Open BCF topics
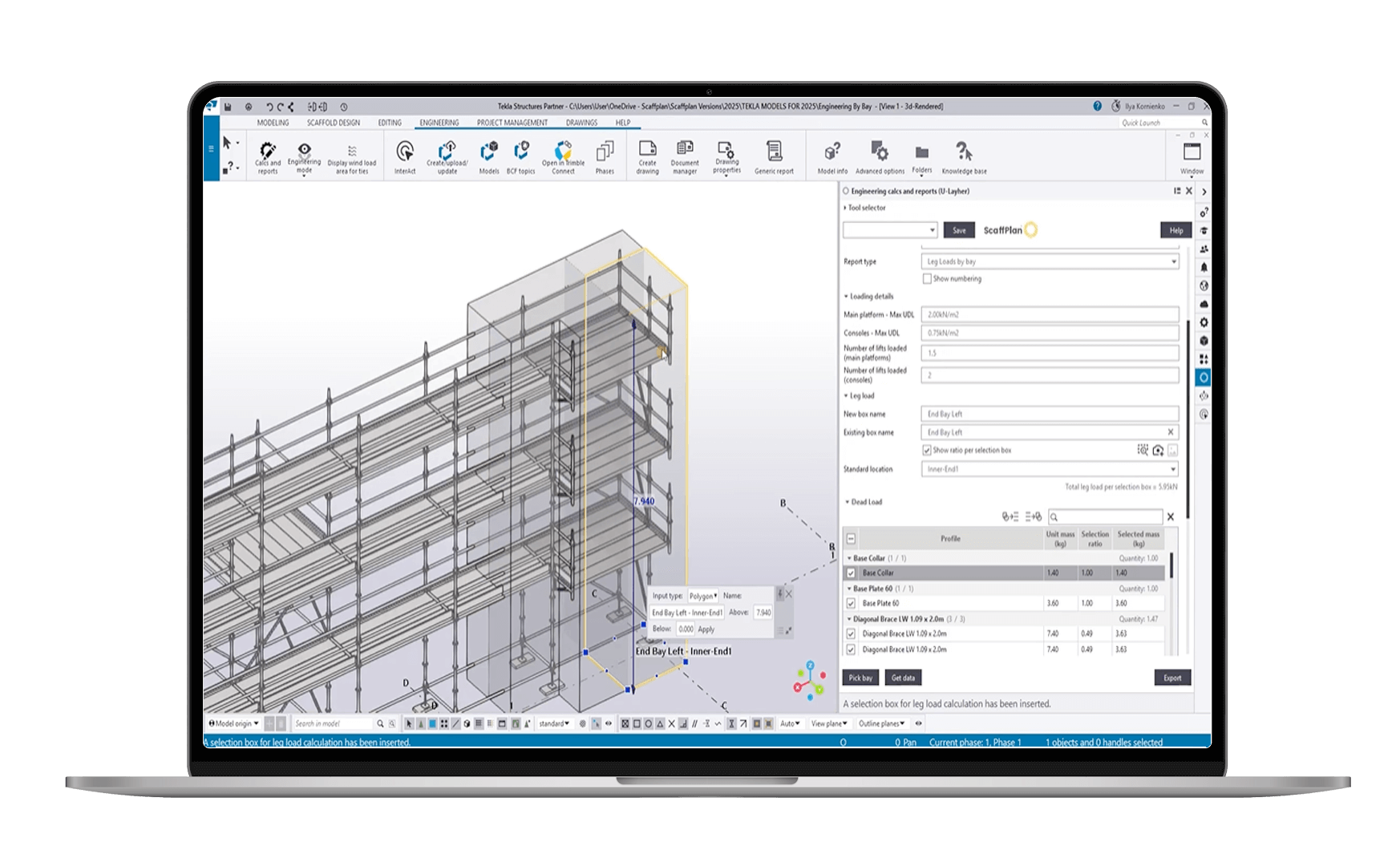This screenshot has width=1400, height=850. coord(520,156)
